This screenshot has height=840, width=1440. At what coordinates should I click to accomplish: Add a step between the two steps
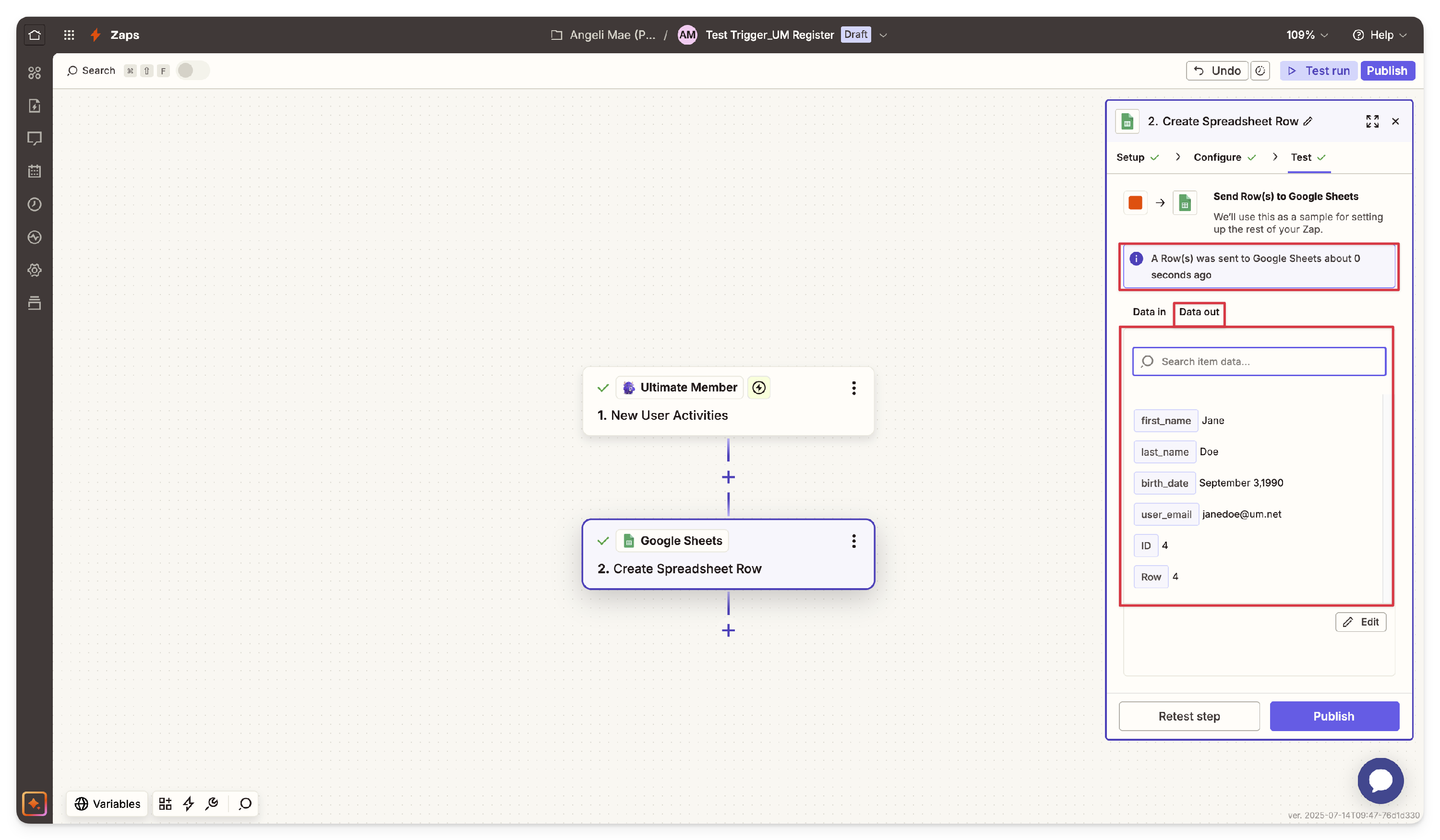728,477
